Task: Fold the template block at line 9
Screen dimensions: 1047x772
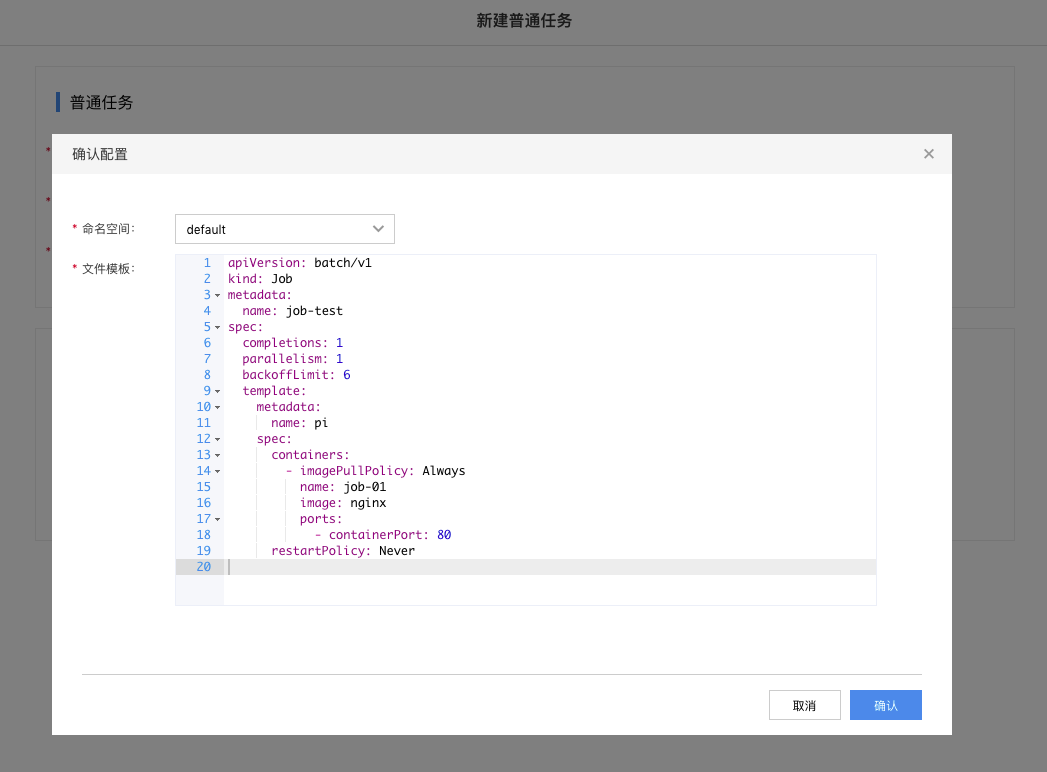Action: tap(218, 391)
